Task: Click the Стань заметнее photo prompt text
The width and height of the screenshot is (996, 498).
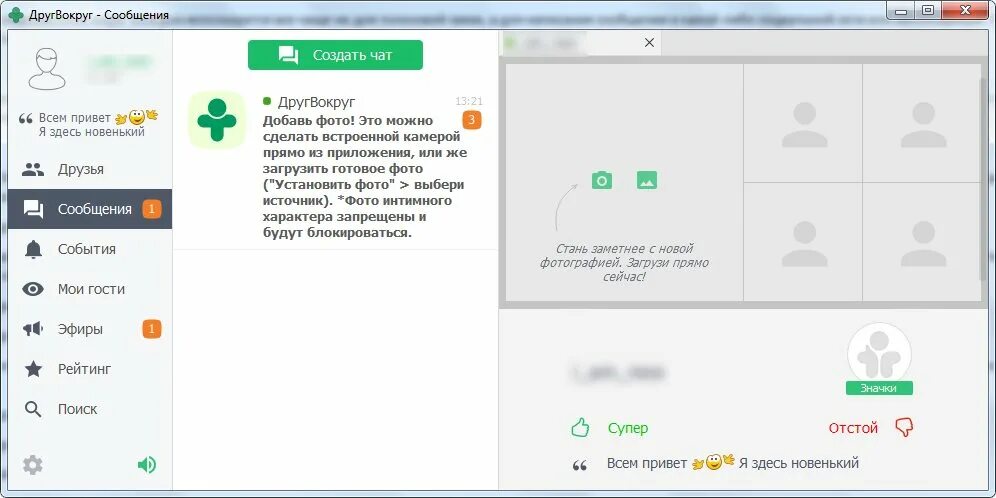Action: pos(624,263)
